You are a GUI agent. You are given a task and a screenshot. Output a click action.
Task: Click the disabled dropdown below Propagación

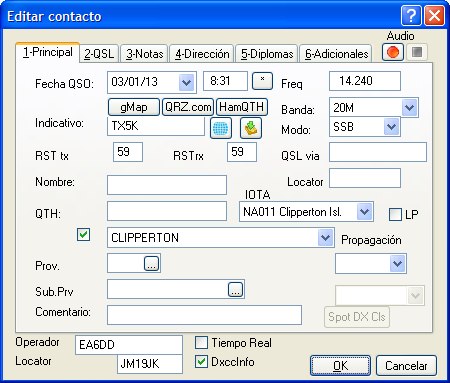[380, 295]
